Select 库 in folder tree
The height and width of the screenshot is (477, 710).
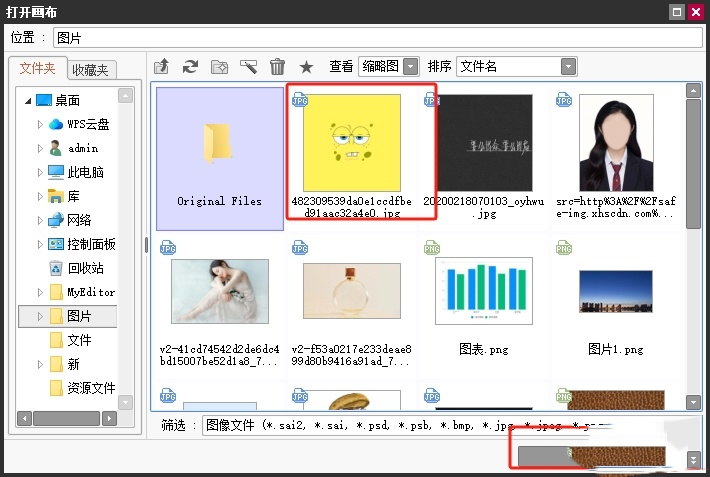(64, 196)
